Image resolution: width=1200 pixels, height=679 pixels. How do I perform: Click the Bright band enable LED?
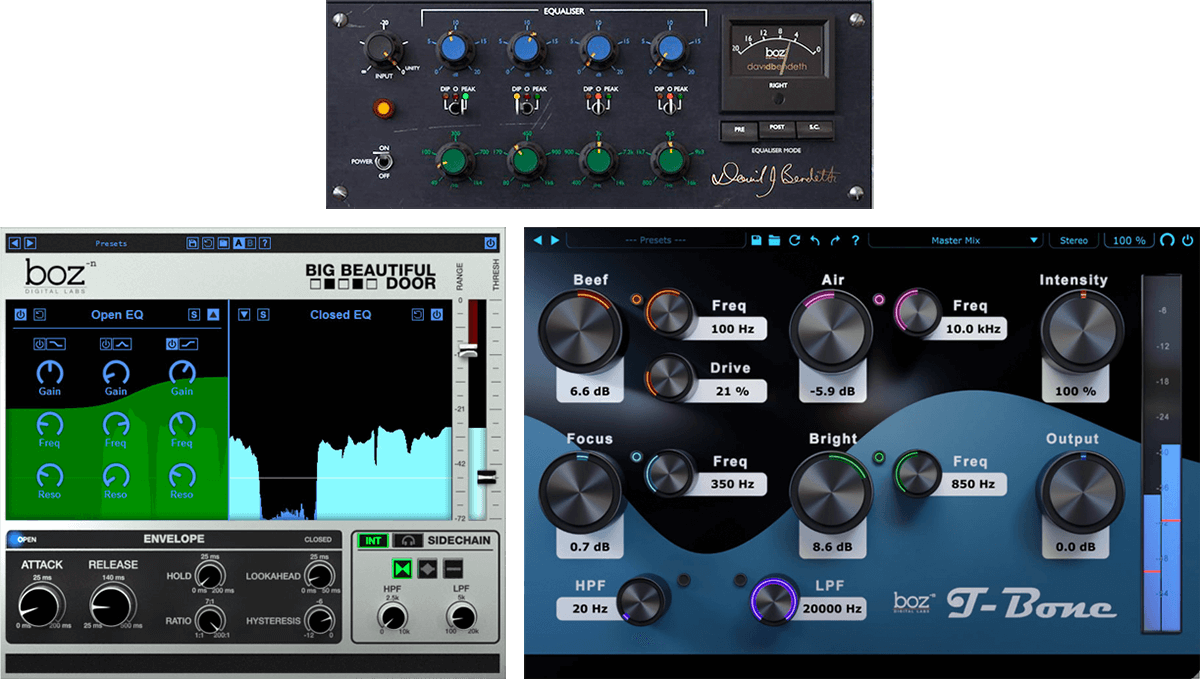point(879,458)
